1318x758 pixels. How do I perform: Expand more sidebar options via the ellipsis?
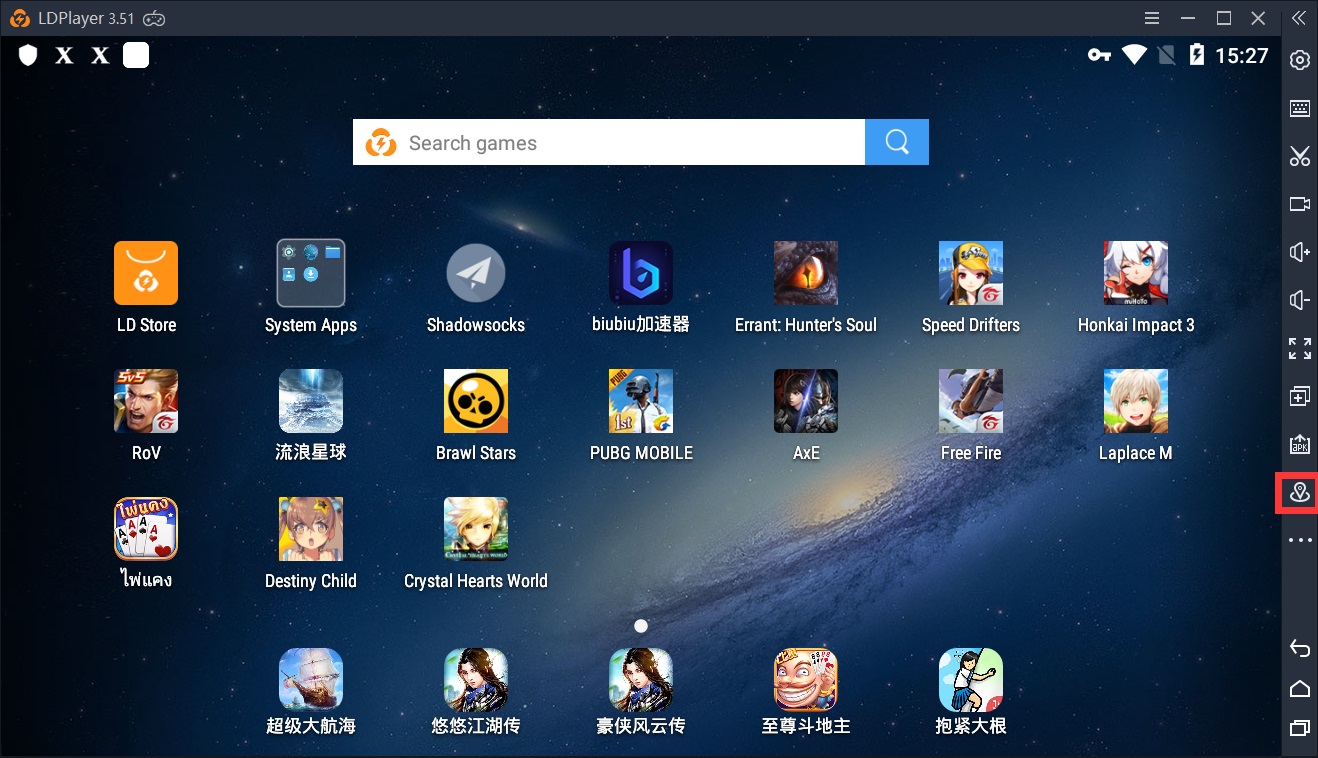(x=1297, y=539)
